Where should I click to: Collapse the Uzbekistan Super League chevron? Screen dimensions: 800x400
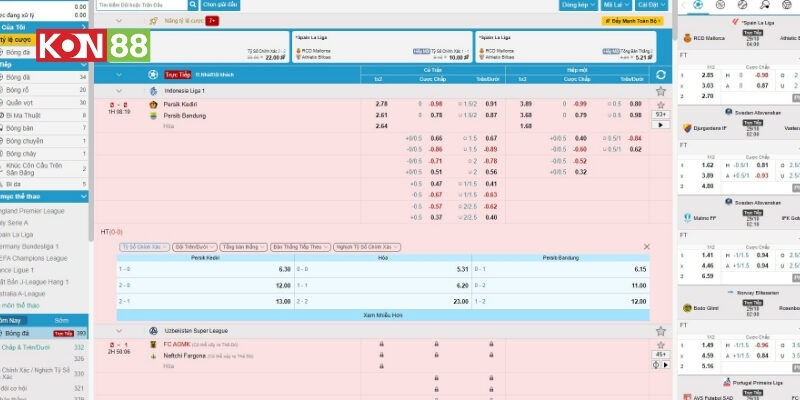[x=120, y=330]
